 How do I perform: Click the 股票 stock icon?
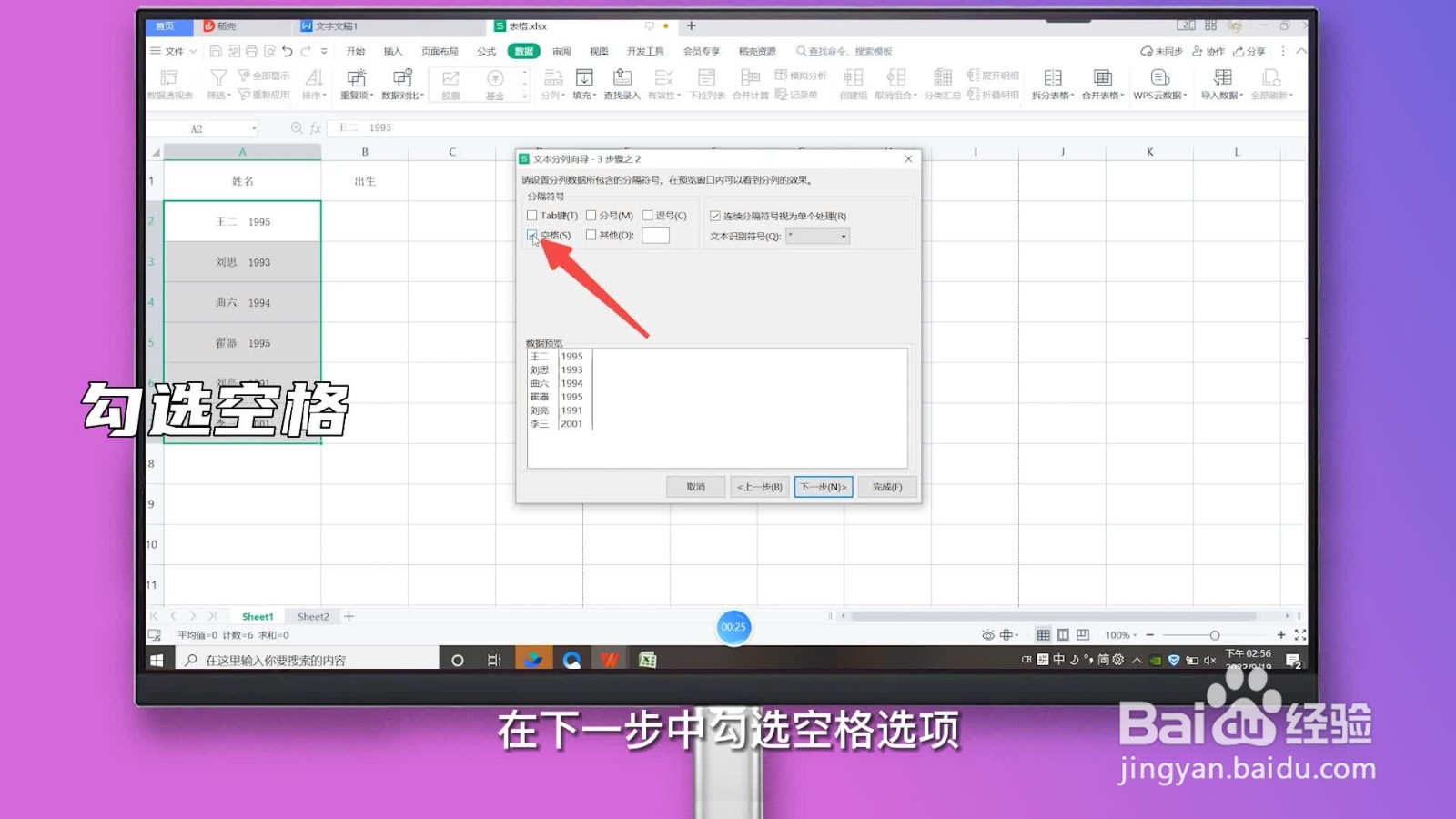[450, 79]
